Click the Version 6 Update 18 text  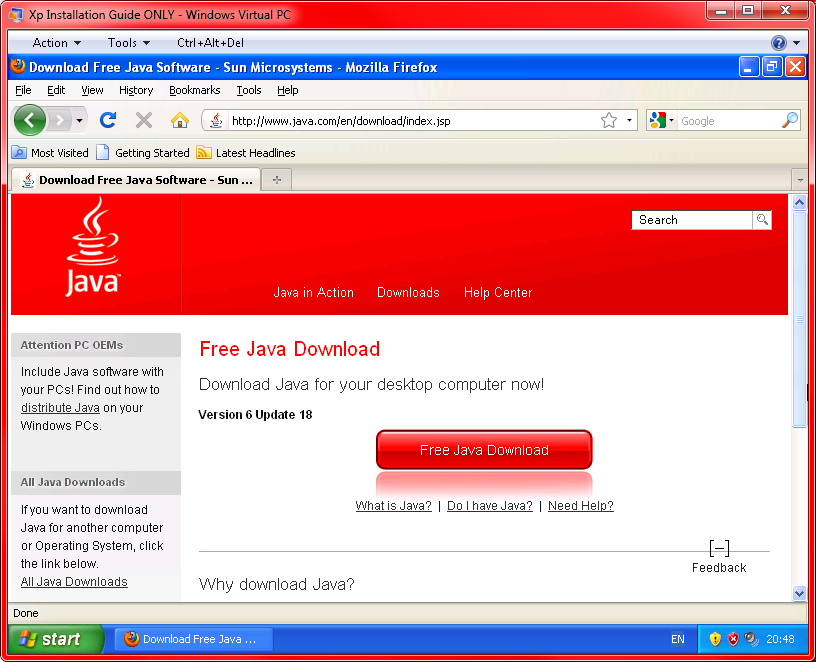coord(255,414)
